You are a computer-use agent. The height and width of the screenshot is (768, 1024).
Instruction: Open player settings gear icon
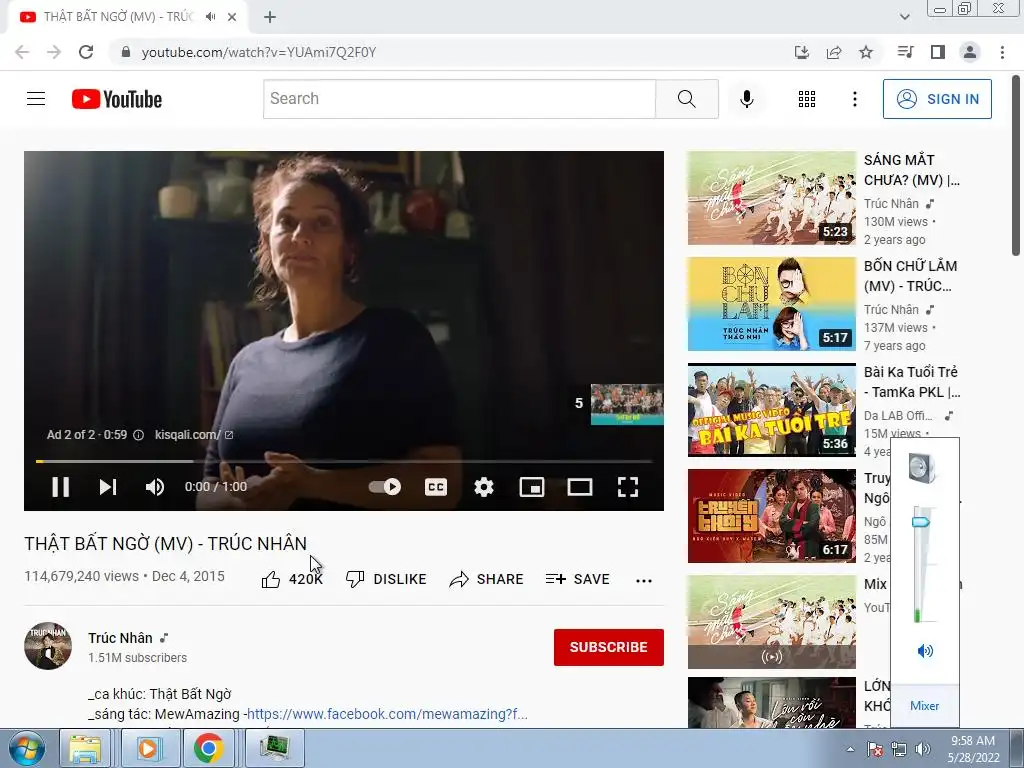pos(484,487)
